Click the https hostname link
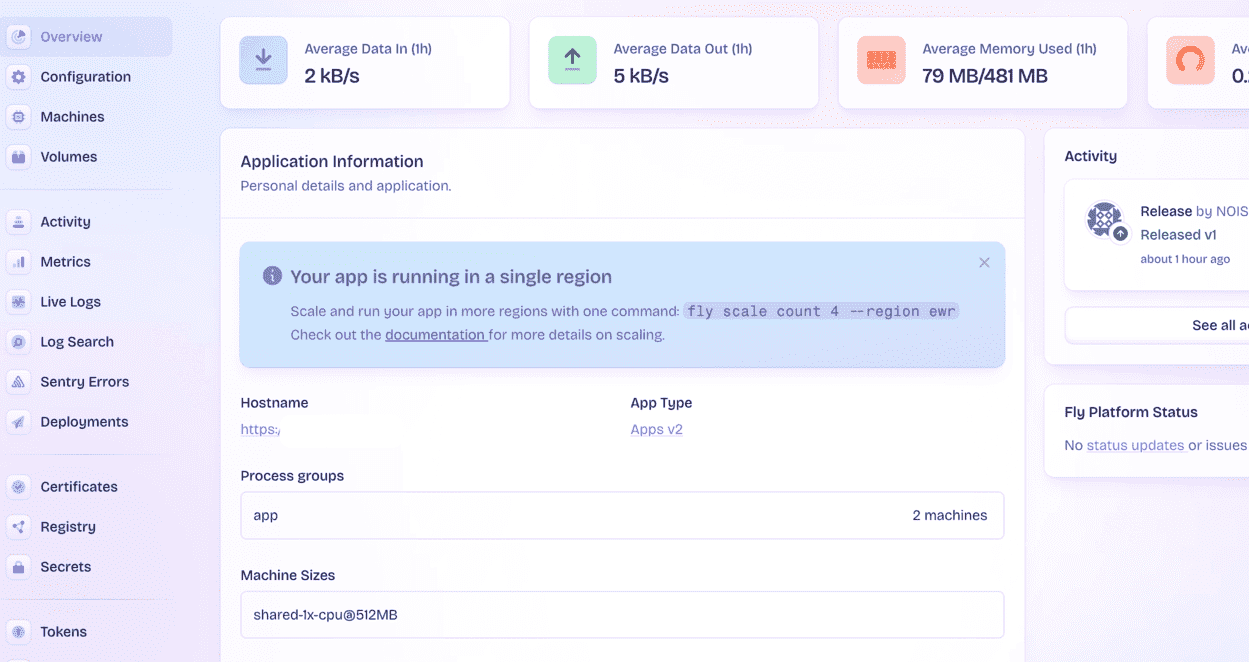 click(260, 430)
